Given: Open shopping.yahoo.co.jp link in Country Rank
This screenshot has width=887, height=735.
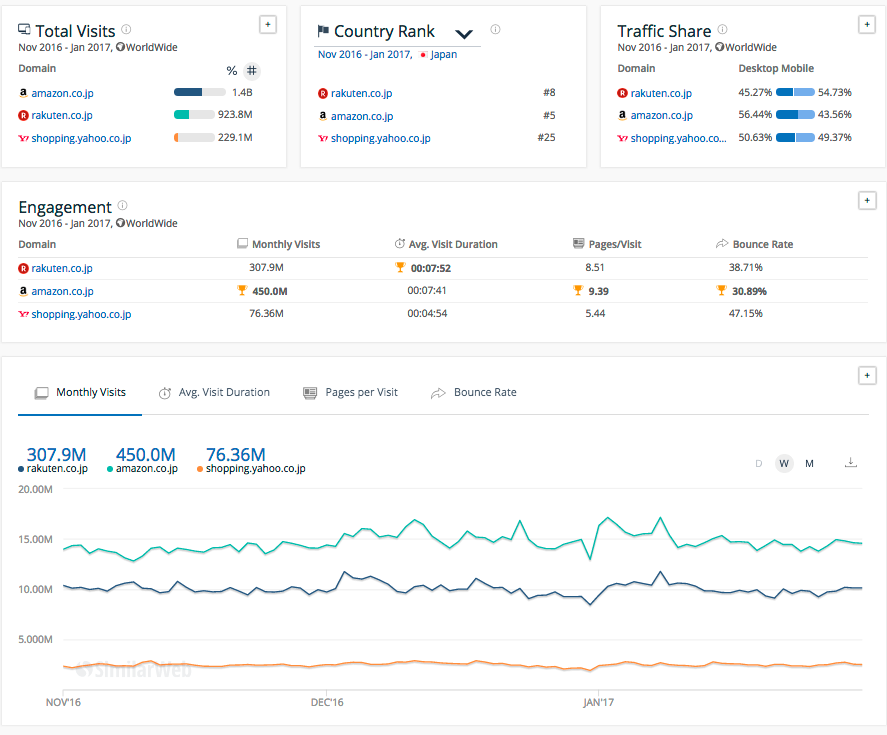Looking at the screenshot, I should click(x=381, y=138).
